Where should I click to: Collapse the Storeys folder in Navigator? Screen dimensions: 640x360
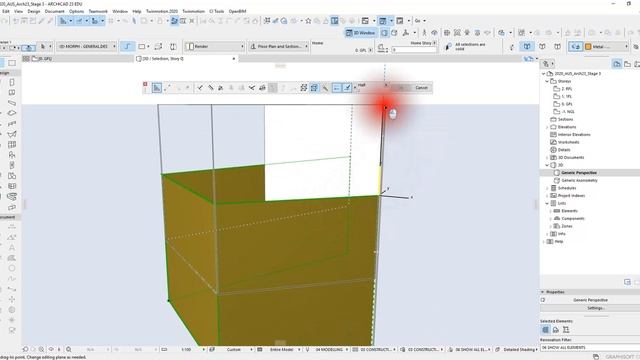pos(547,81)
